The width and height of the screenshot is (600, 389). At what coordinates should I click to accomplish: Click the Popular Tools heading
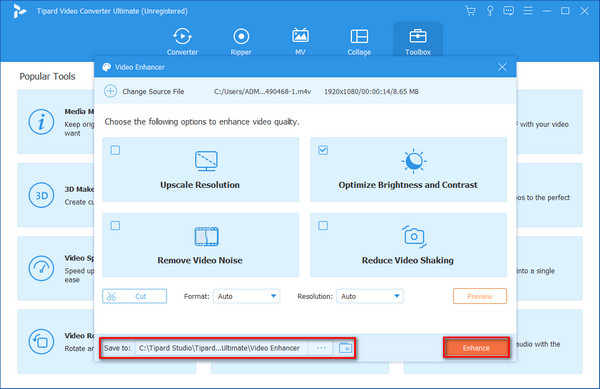(47, 76)
